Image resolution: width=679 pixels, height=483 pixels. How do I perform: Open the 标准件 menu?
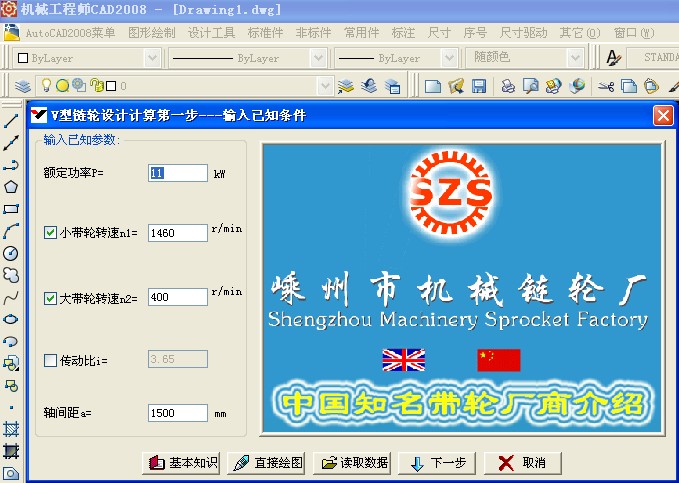265,33
